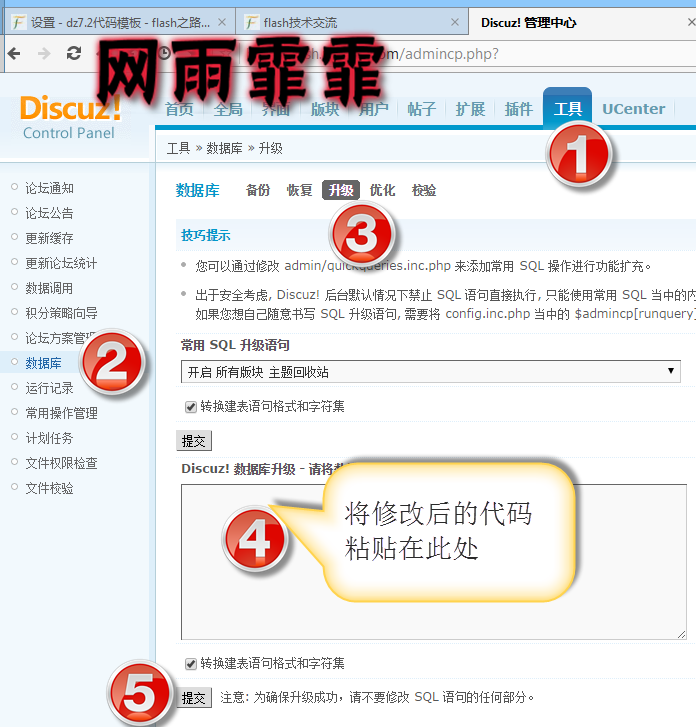Click 升级 in the breadcrumb
This screenshot has height=727, width=696.
270,148
